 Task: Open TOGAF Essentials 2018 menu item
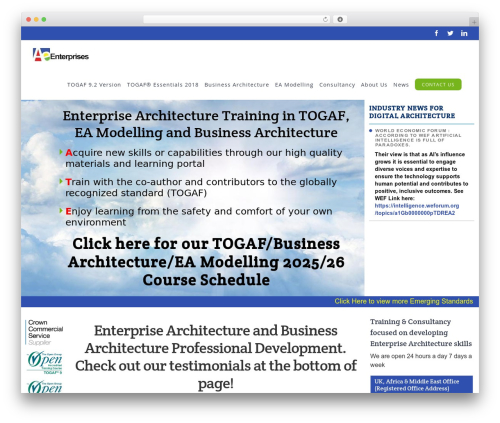click(x=162, y=85)
